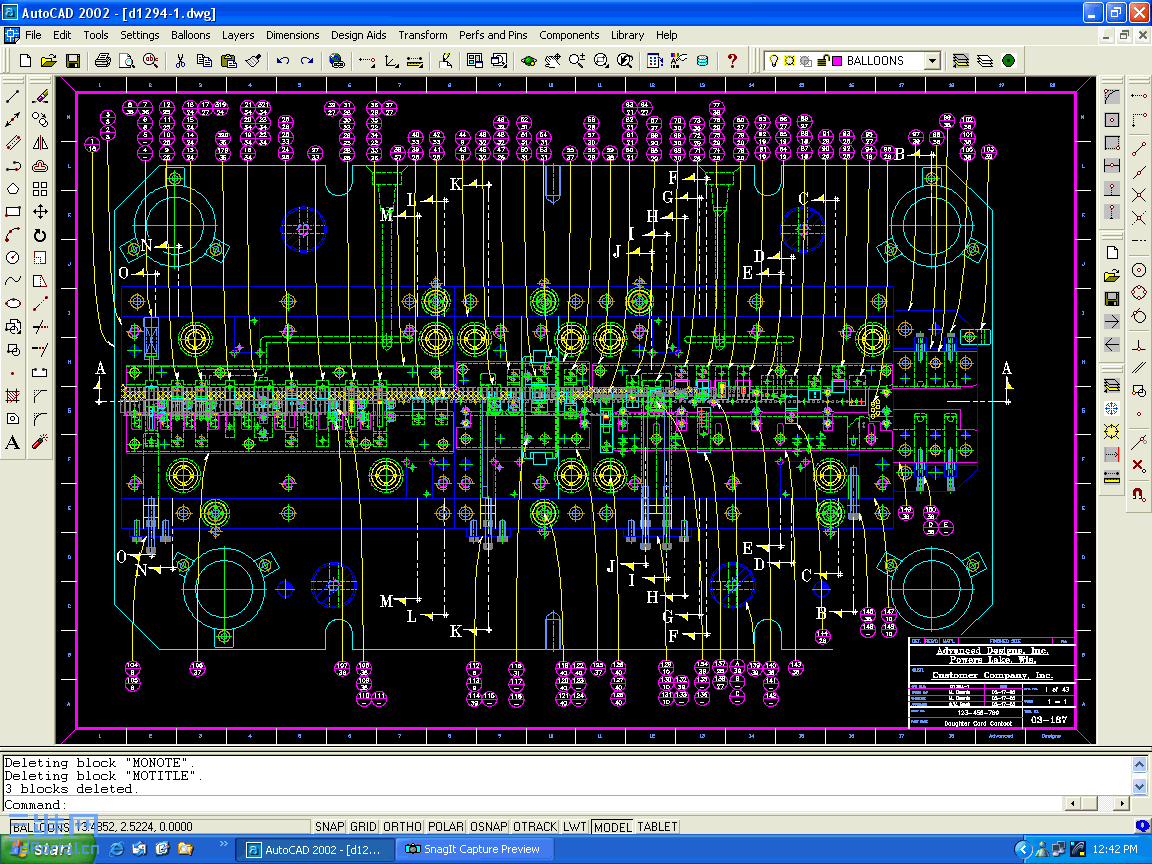Screen dimensions: 1152x864
Task: Open Print Preview icon
Action: click(x=126, y=60)
